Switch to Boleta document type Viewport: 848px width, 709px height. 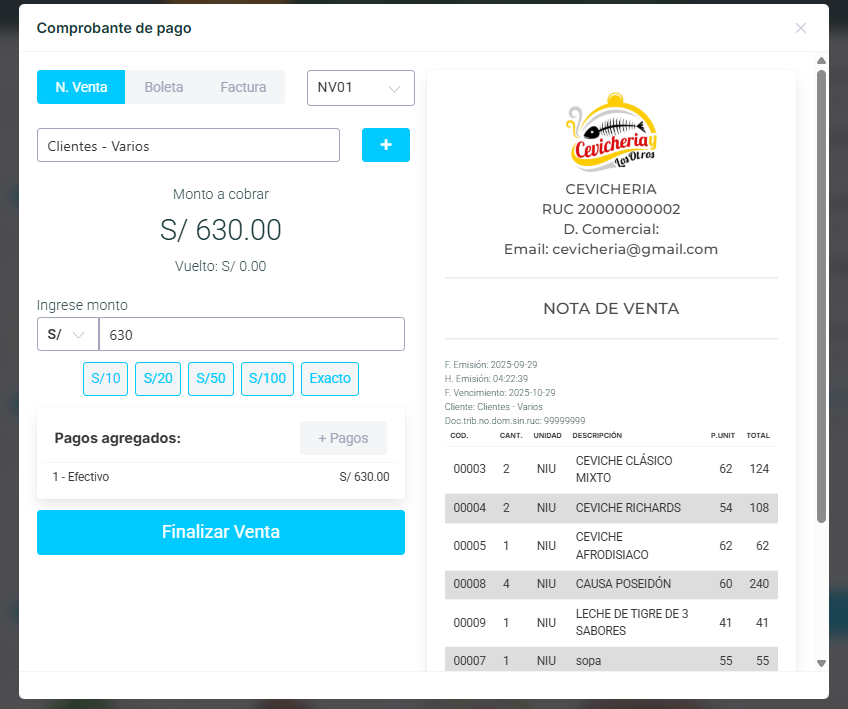pos(164,87)
